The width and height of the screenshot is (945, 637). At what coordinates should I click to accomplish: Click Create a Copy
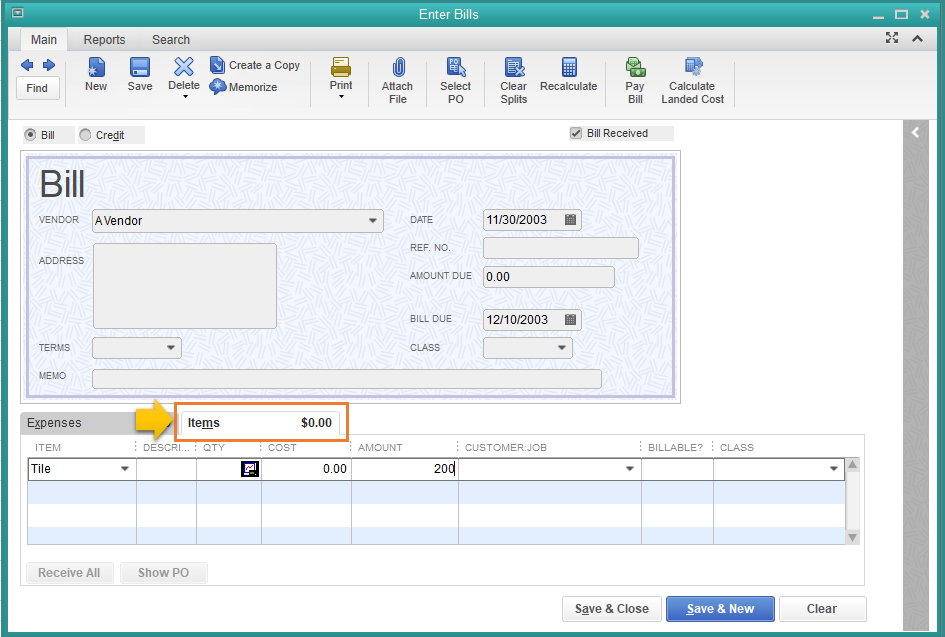coord(255,65)
